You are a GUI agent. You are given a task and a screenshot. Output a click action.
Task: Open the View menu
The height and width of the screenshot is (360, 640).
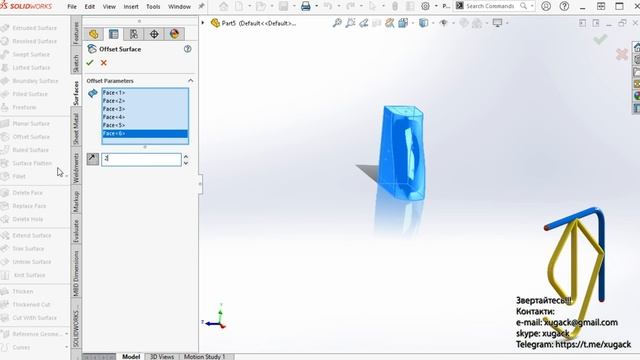[x=109, y=7]
